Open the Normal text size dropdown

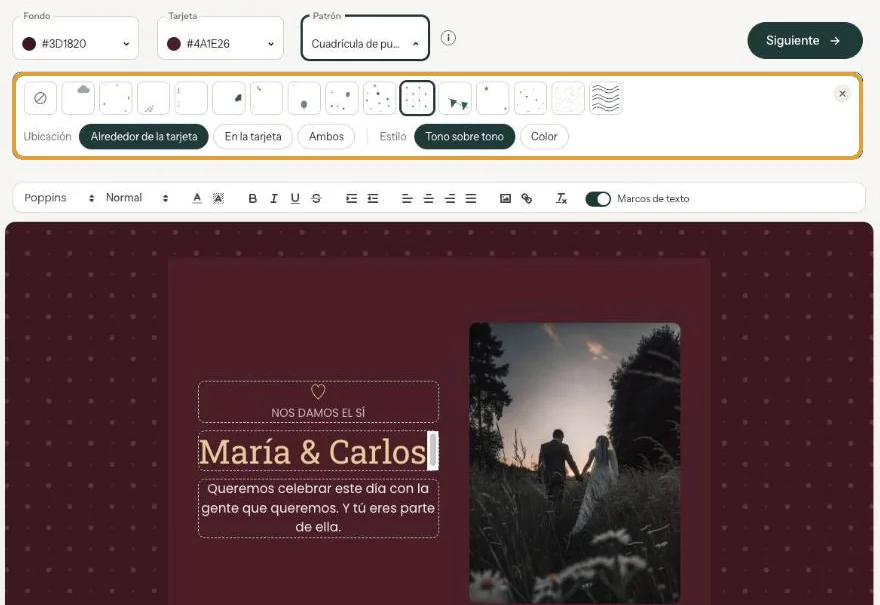[137, 198]
